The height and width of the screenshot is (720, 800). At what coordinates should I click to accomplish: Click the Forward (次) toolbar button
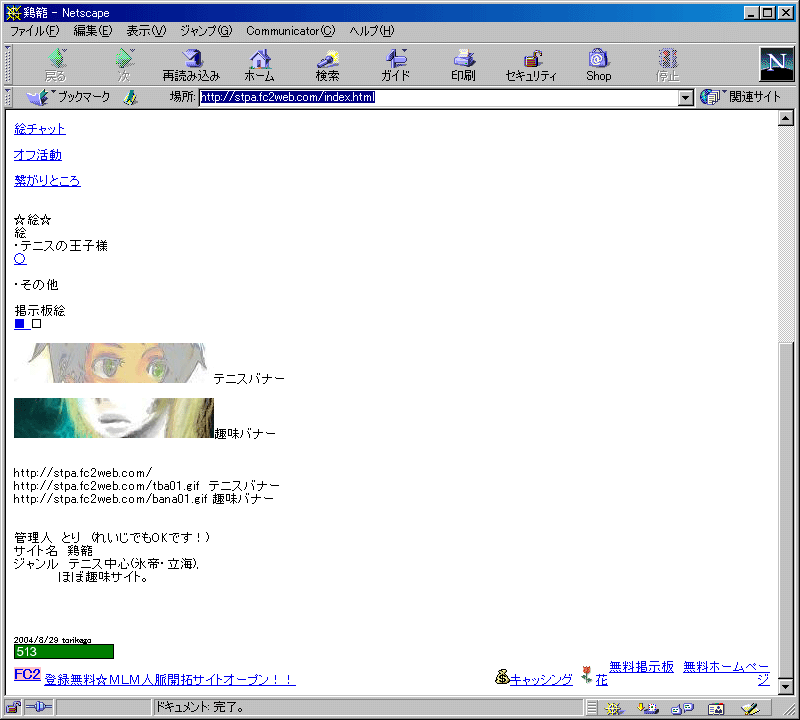(124, 65)
